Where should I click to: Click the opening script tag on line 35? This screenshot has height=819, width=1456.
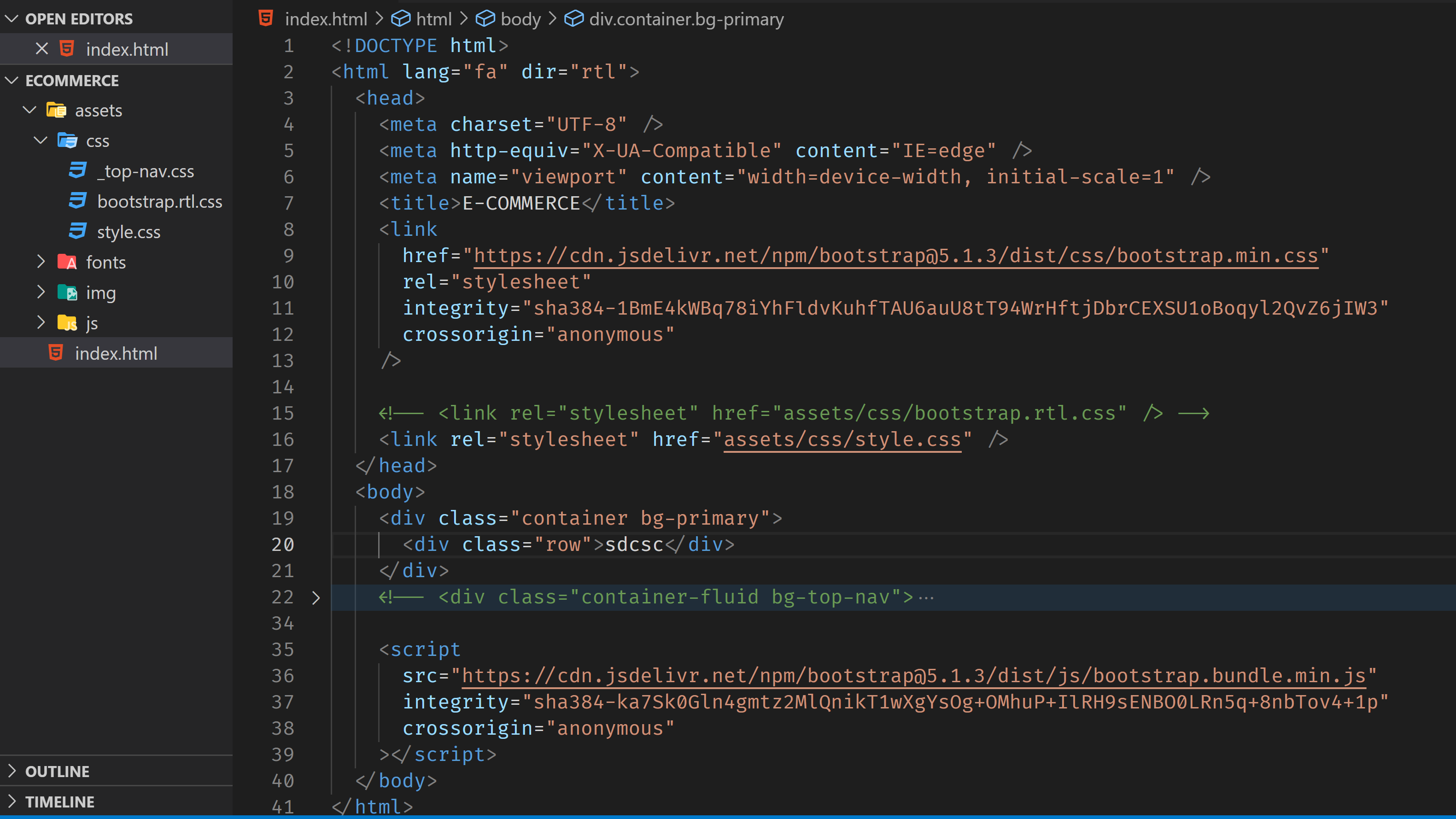coord(420,649)
